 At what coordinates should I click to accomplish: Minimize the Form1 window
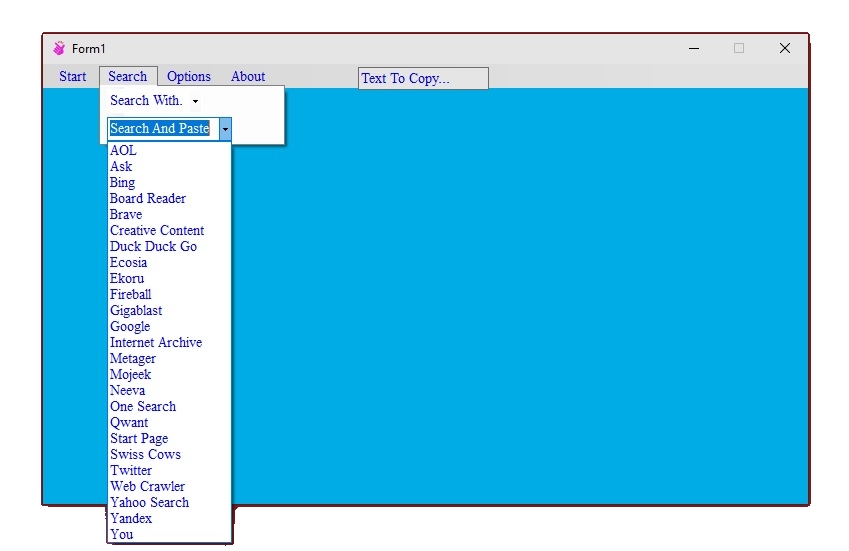tap(694, 49)
